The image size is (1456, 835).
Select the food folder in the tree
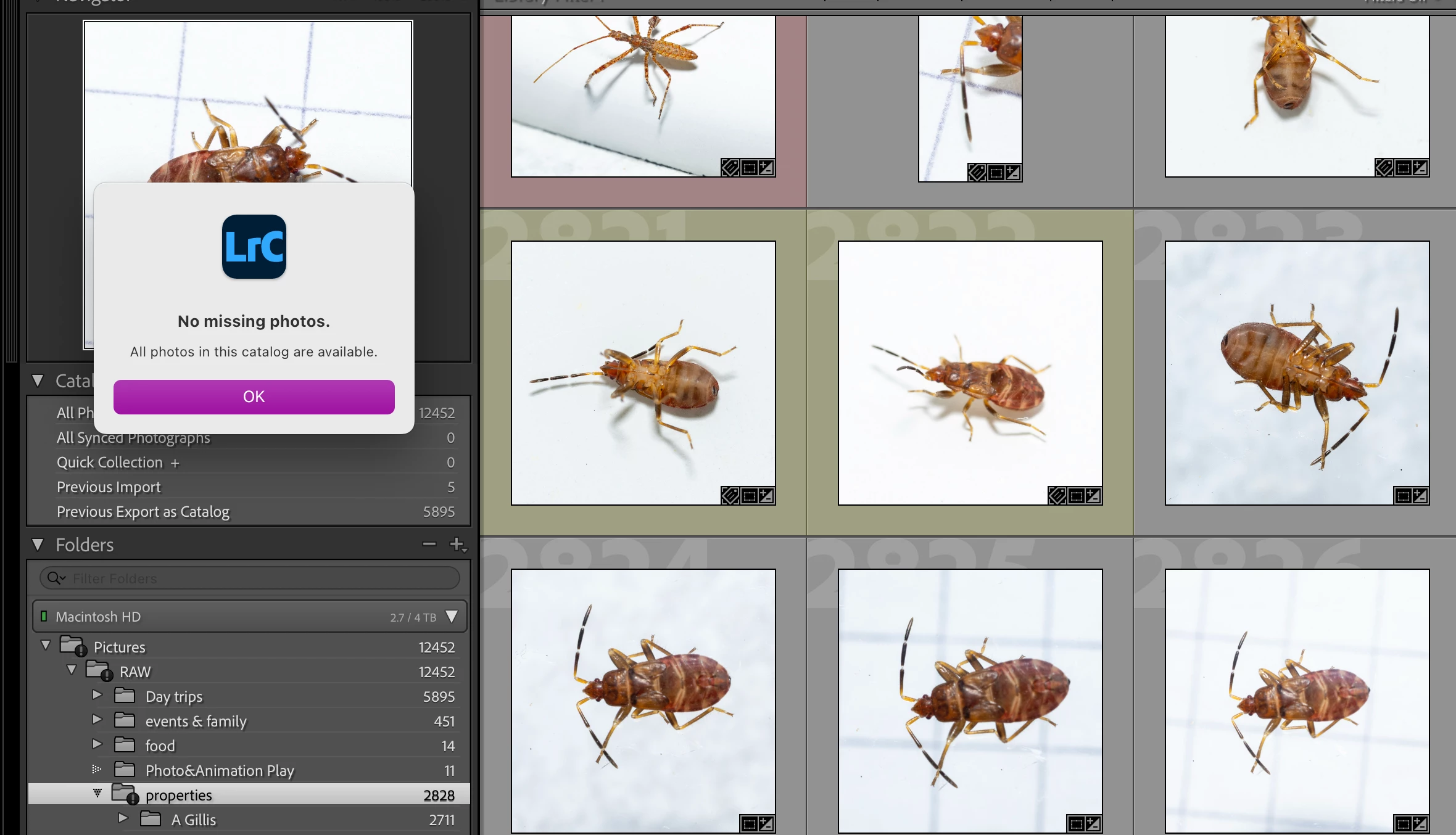tap(160, 746)
